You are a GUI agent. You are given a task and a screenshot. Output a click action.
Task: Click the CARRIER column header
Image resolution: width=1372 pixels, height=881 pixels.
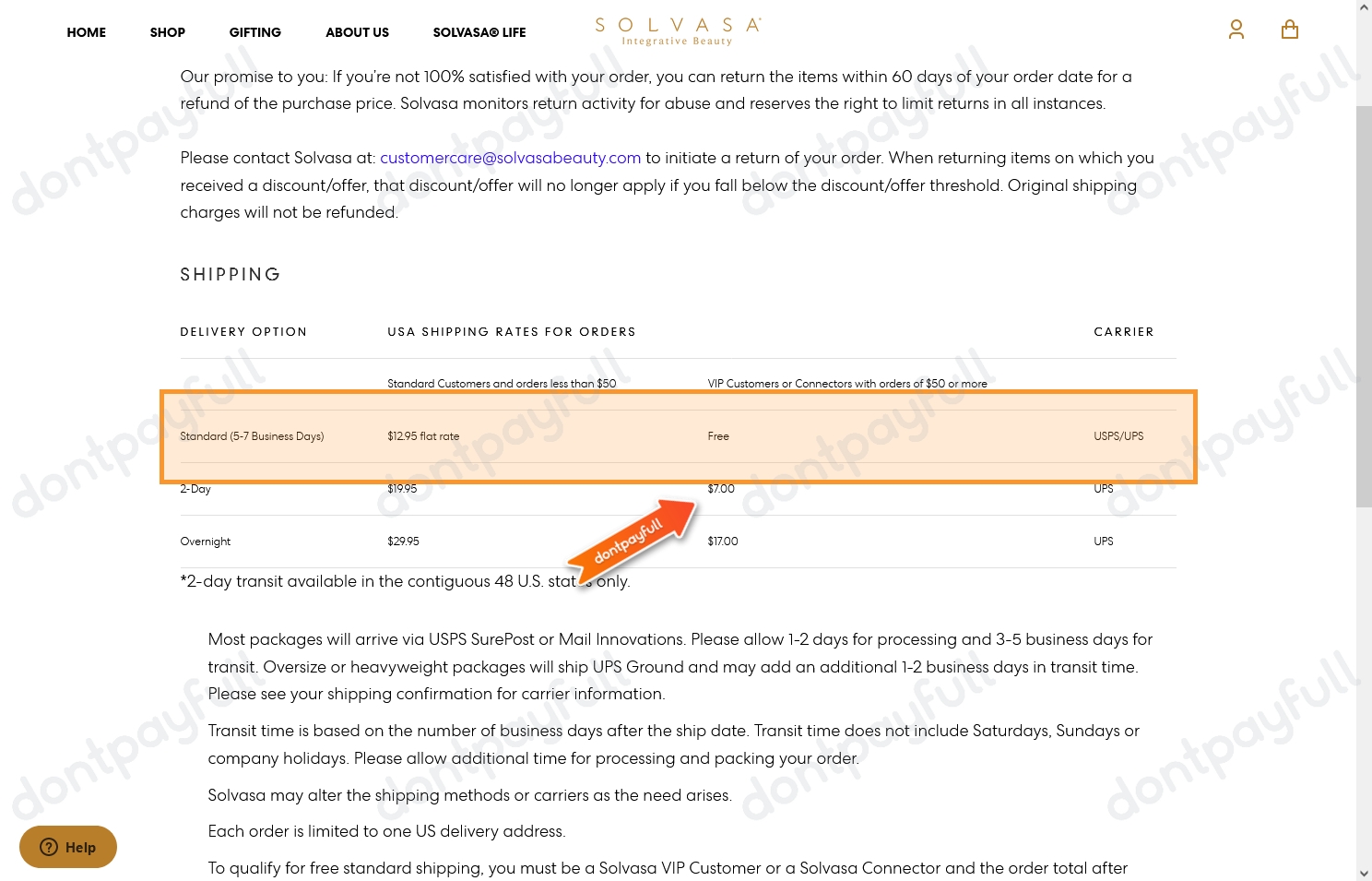(1123, 332)
